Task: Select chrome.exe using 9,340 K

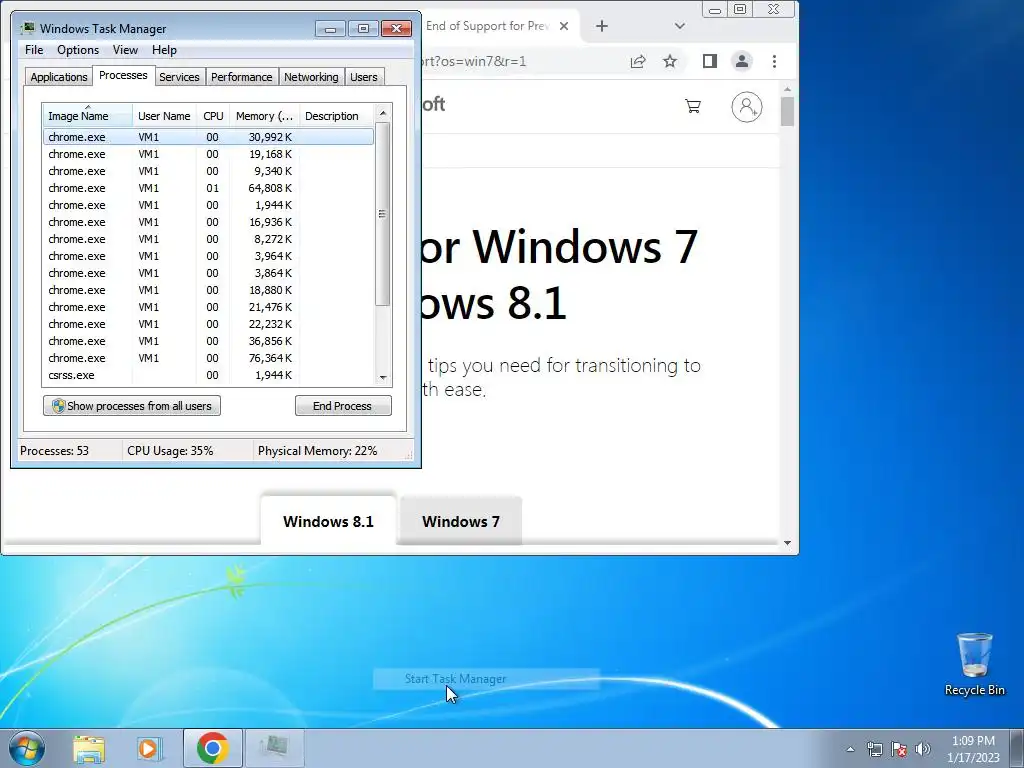Action: pyautogui.click(x=208, y=171)
